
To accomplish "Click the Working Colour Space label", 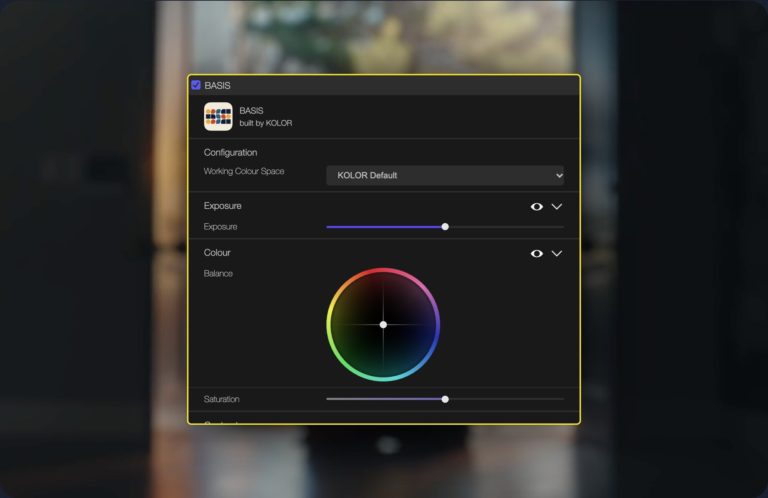I will pos(244,171).
